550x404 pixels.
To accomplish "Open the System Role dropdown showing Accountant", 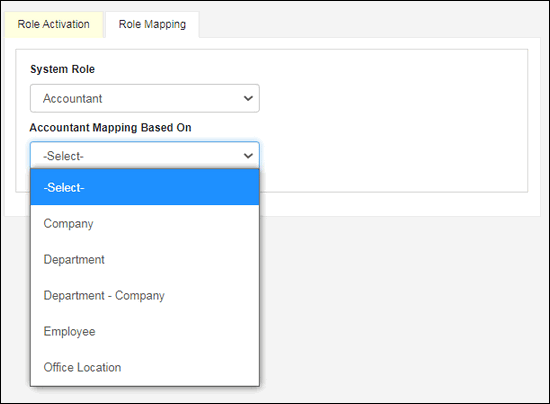I will pyautogui.click(x=145, y=98).
